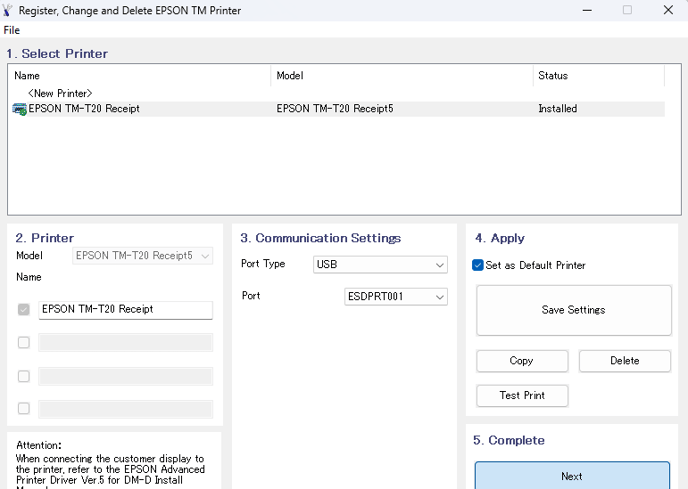Open the Port Type USB dropdown
Viewport: 688px width, 489px height.
pyautogui.click(x=380, y=265)
